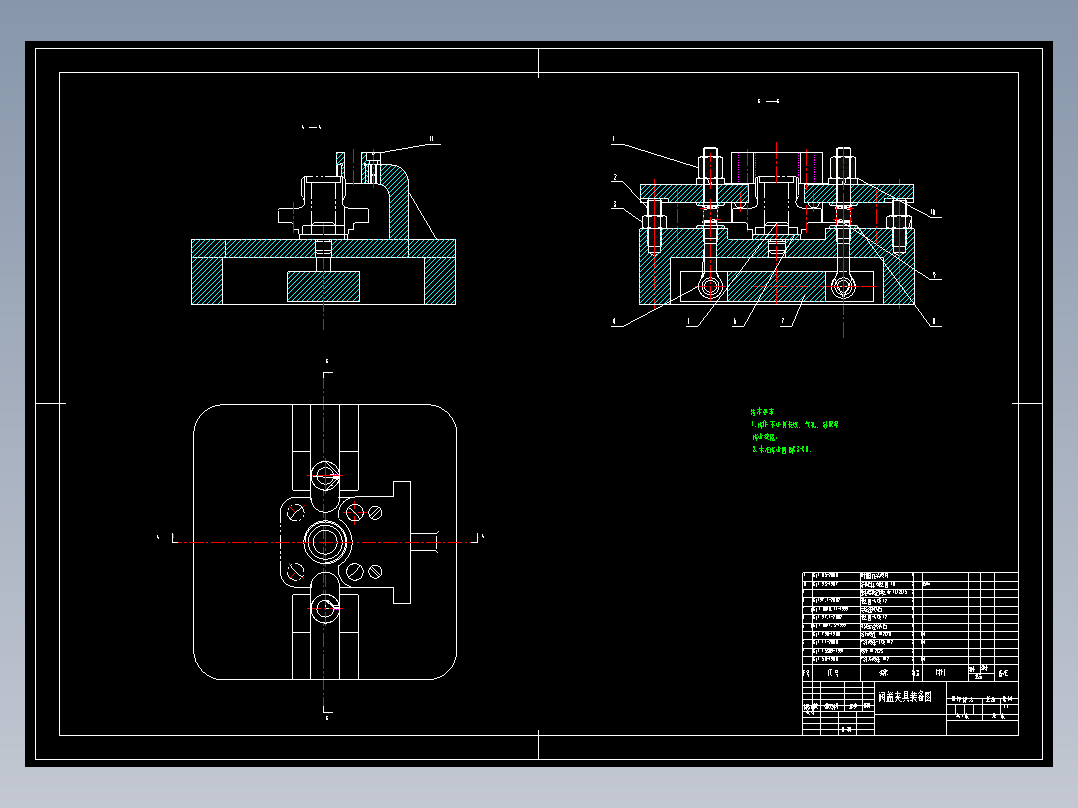Image resolution: width=1078 pixels, height=808 pixels.
Task: Click callout number 11 above left section view
Action: tap(432, 139)
